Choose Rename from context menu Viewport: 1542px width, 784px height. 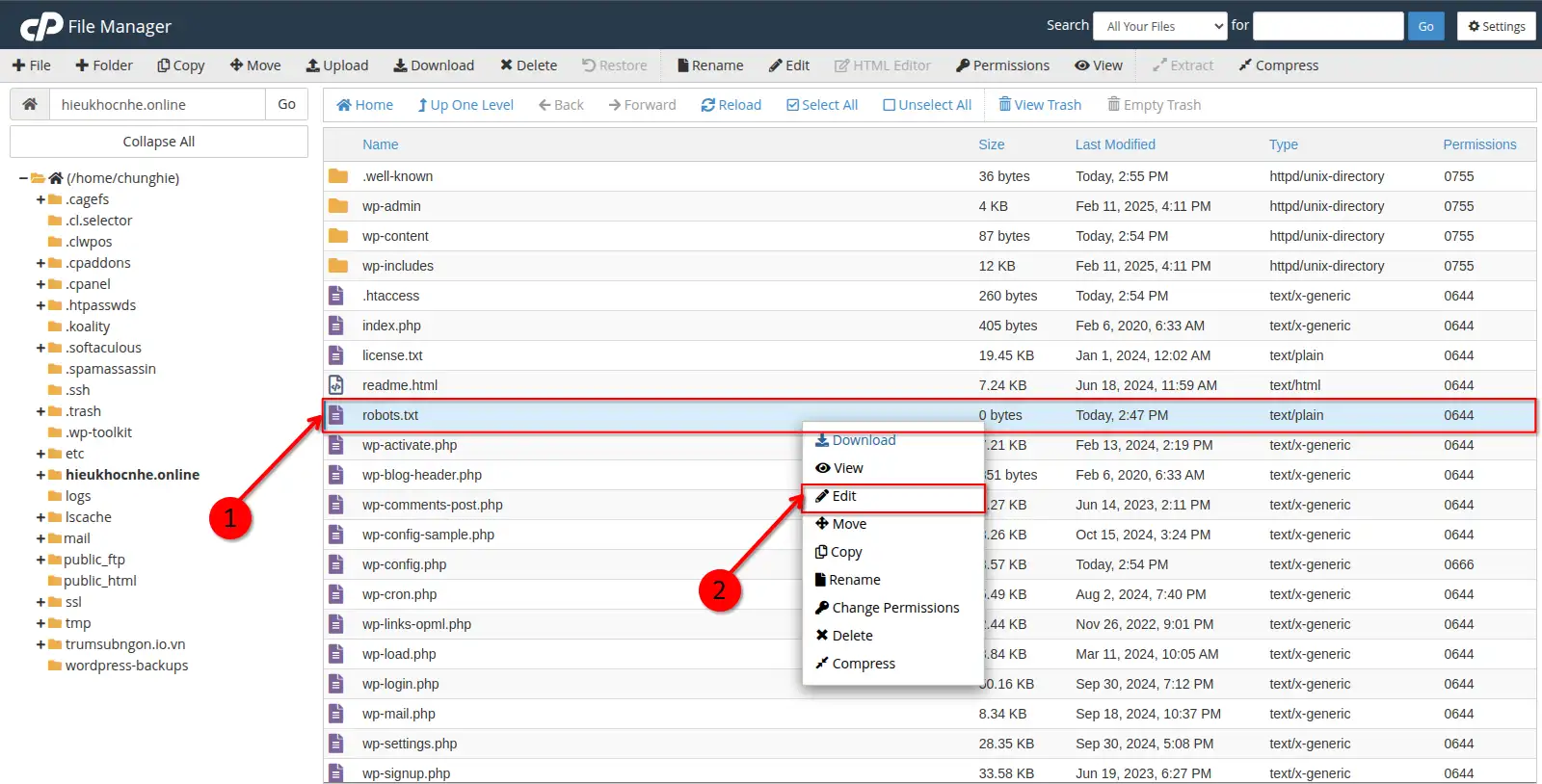coord(847,580)
